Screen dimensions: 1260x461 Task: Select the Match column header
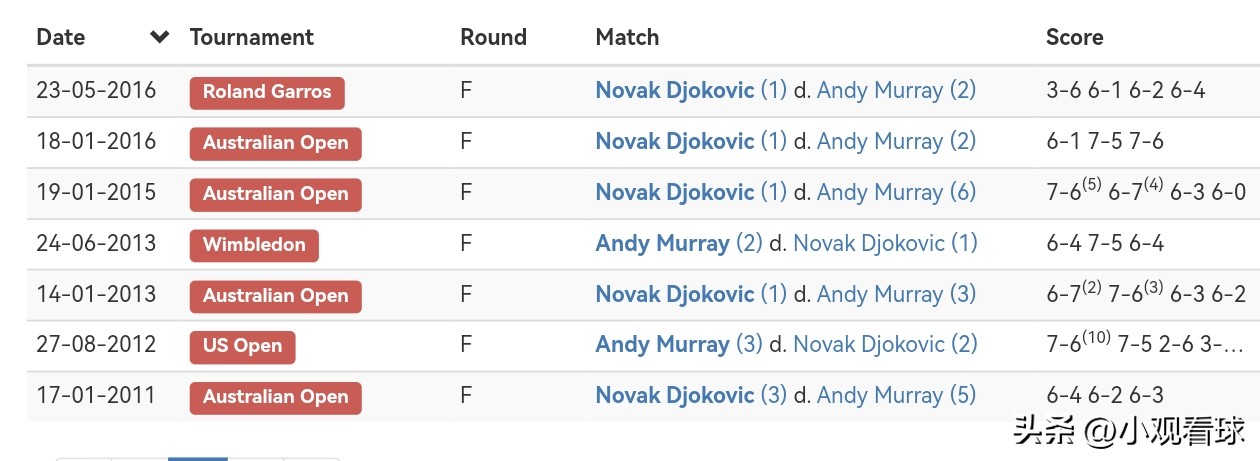[627, 38]
